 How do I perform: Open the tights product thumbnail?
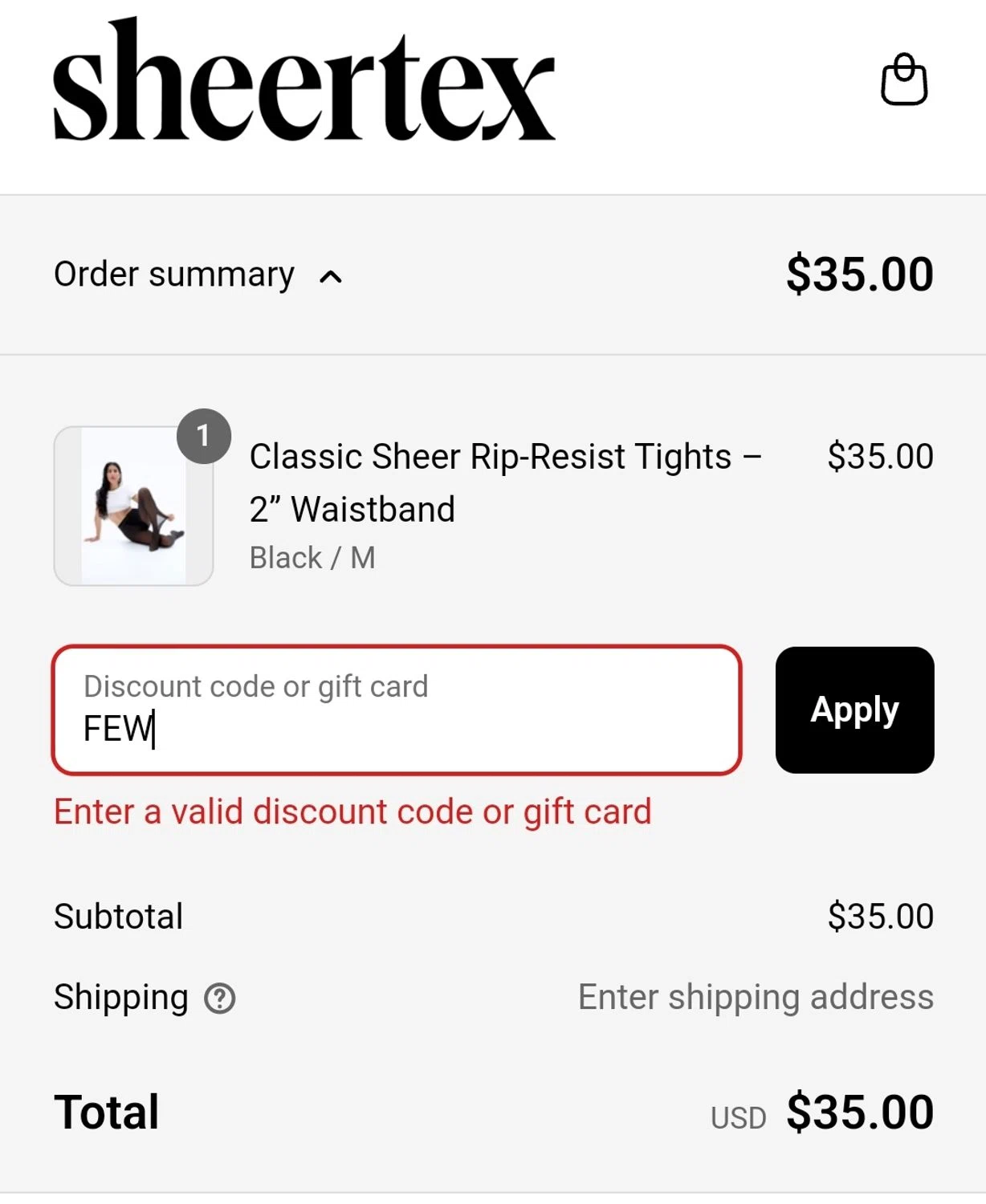(133, 506)
